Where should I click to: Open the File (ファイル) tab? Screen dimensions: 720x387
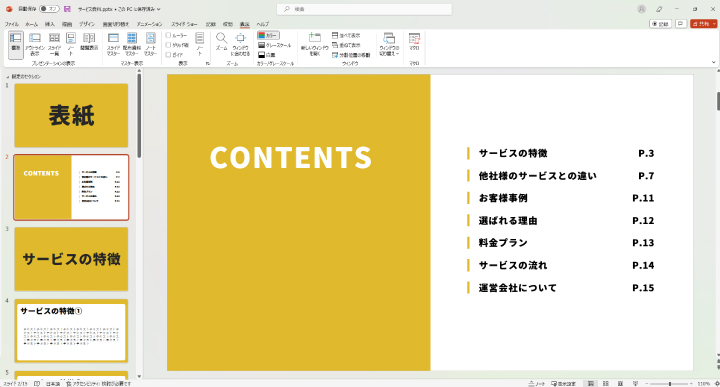[x=11, y=24]
